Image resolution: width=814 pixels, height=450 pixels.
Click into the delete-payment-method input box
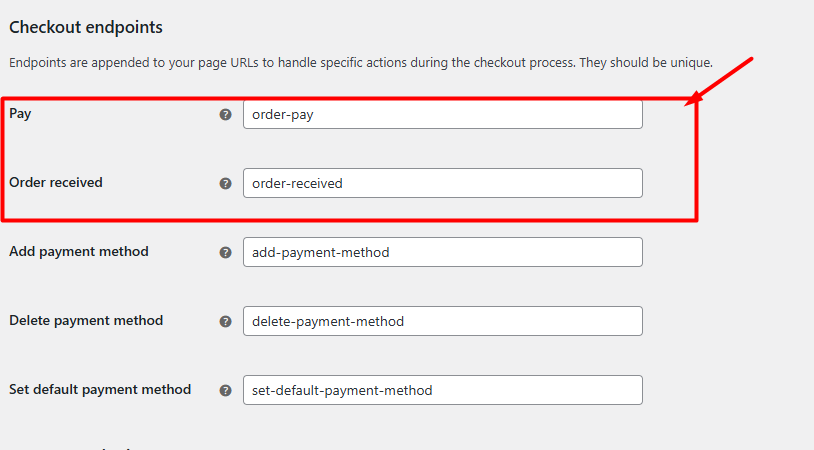click(x=442, y=321)
